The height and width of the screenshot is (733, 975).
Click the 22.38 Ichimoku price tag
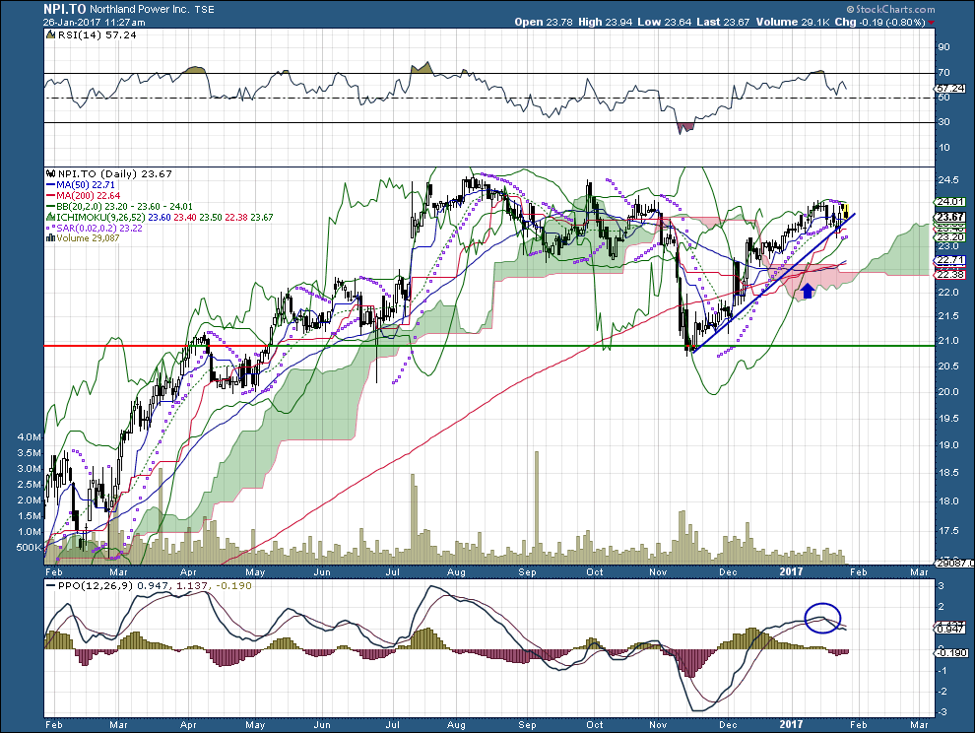[x=950, y=274]
